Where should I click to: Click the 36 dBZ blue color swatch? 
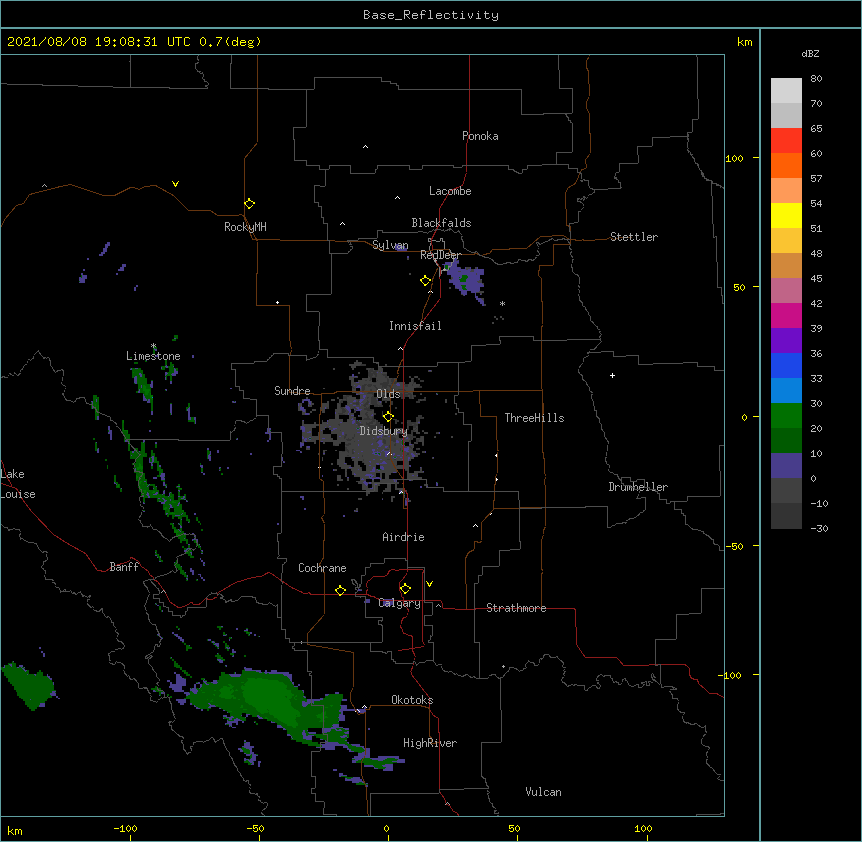(x=786, y=365)
